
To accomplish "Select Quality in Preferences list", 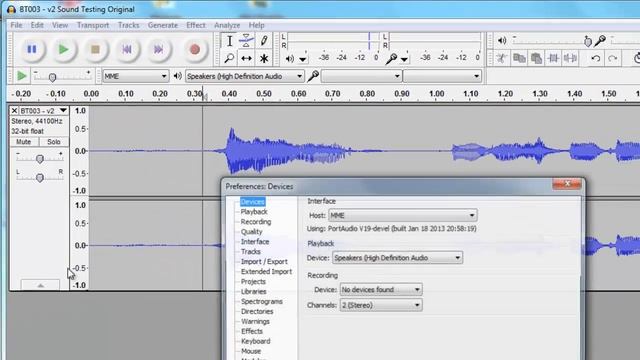I will pyautogui.click(x=251, y=232).
